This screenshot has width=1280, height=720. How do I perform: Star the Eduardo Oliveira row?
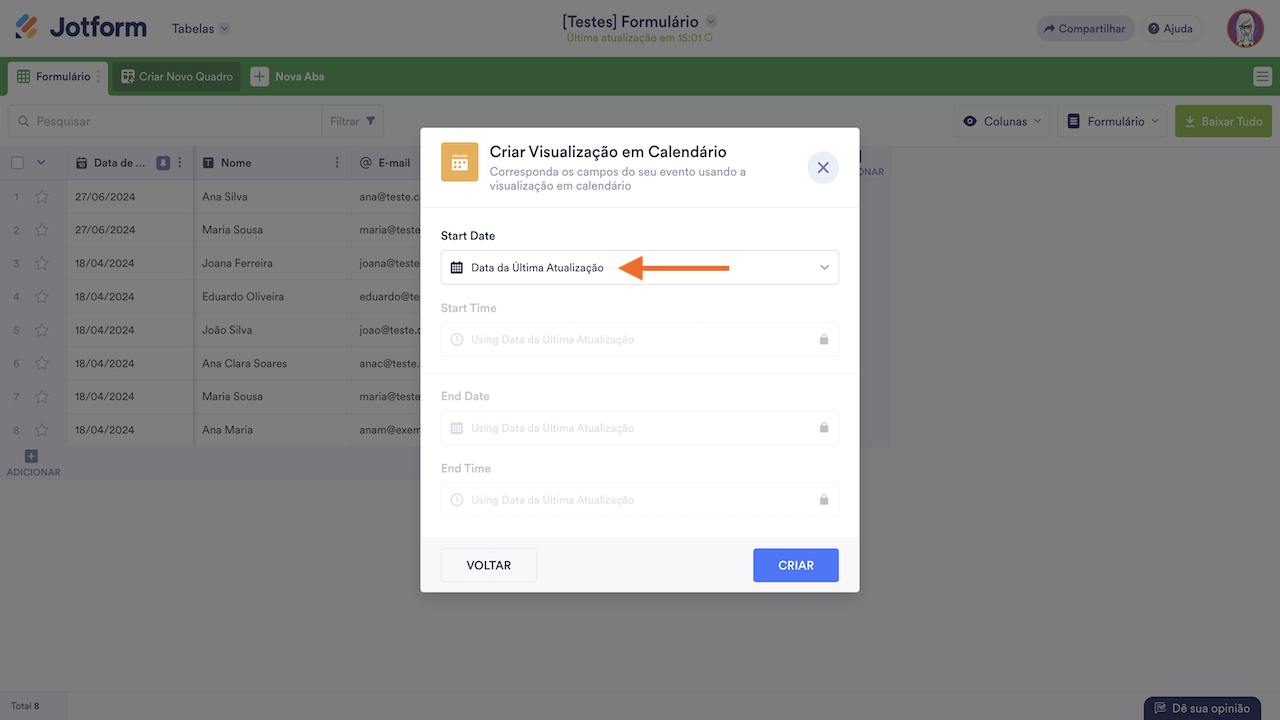[42, 297]
